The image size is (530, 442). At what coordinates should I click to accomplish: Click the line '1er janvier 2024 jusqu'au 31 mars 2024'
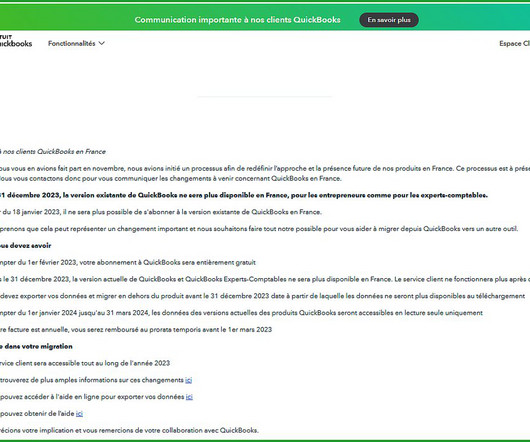click(x=241, y=313)
